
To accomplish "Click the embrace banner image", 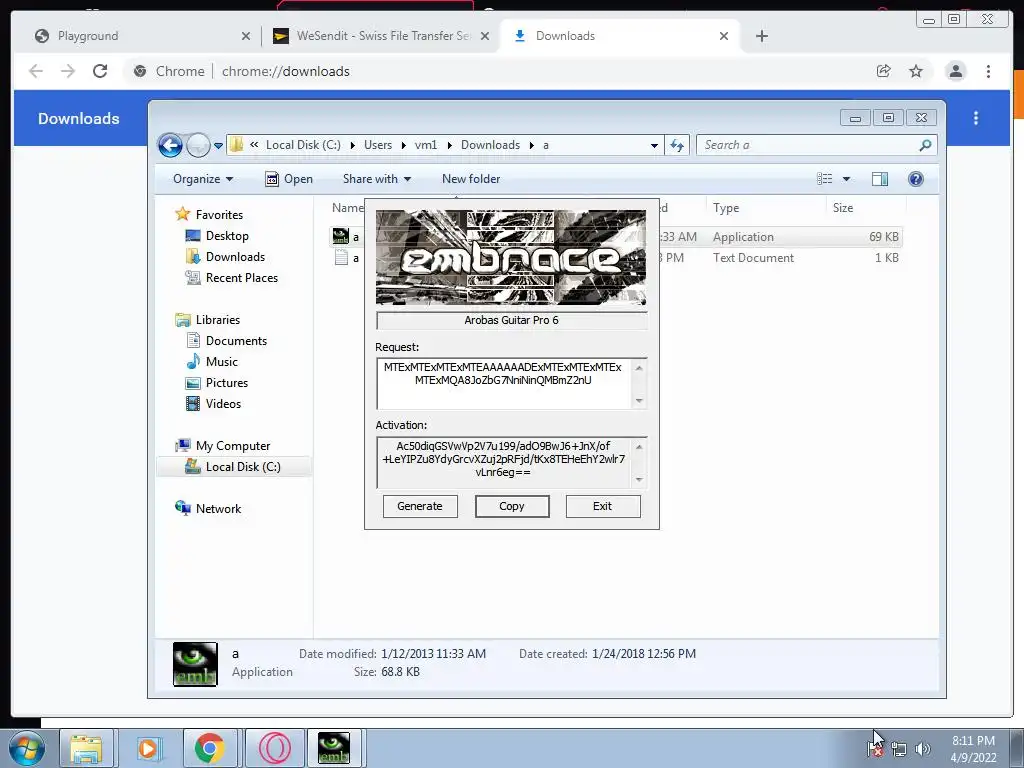I will pos(511,257).
